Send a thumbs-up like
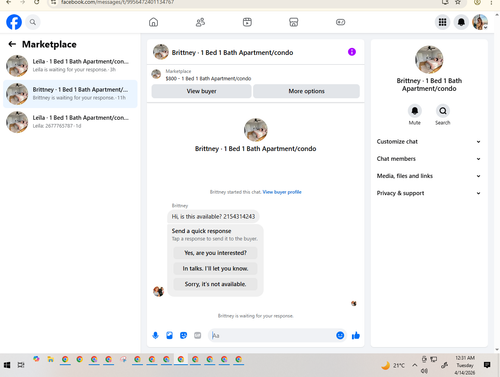Image resolution: width=500 pixels, height=377 pixels. tap(356, 335)
